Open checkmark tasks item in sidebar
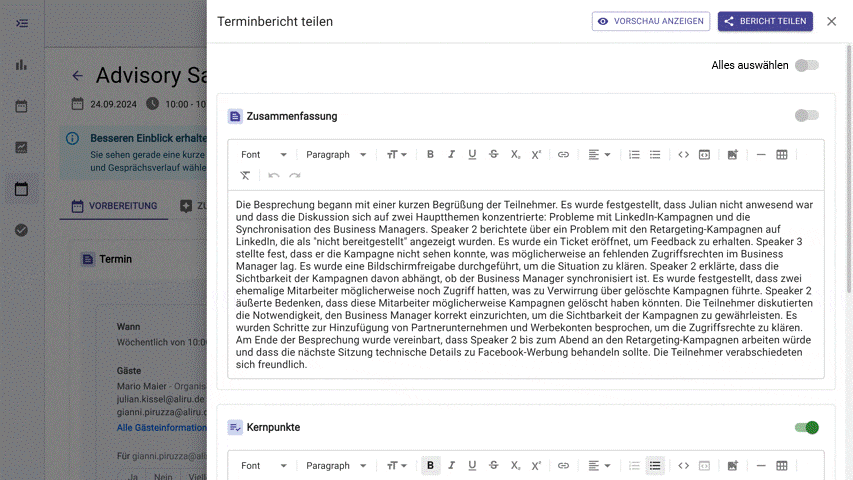The width and height of the screenshot is (853, 480). (x=21, y=230)
